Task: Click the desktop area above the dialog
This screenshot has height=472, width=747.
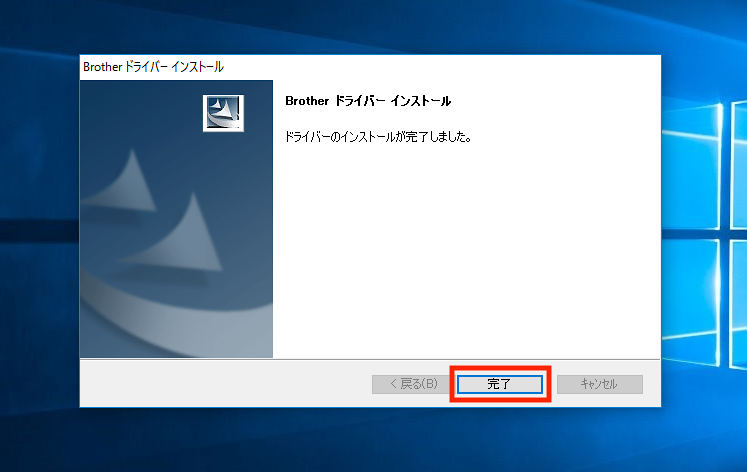Action: coord(370,25)
